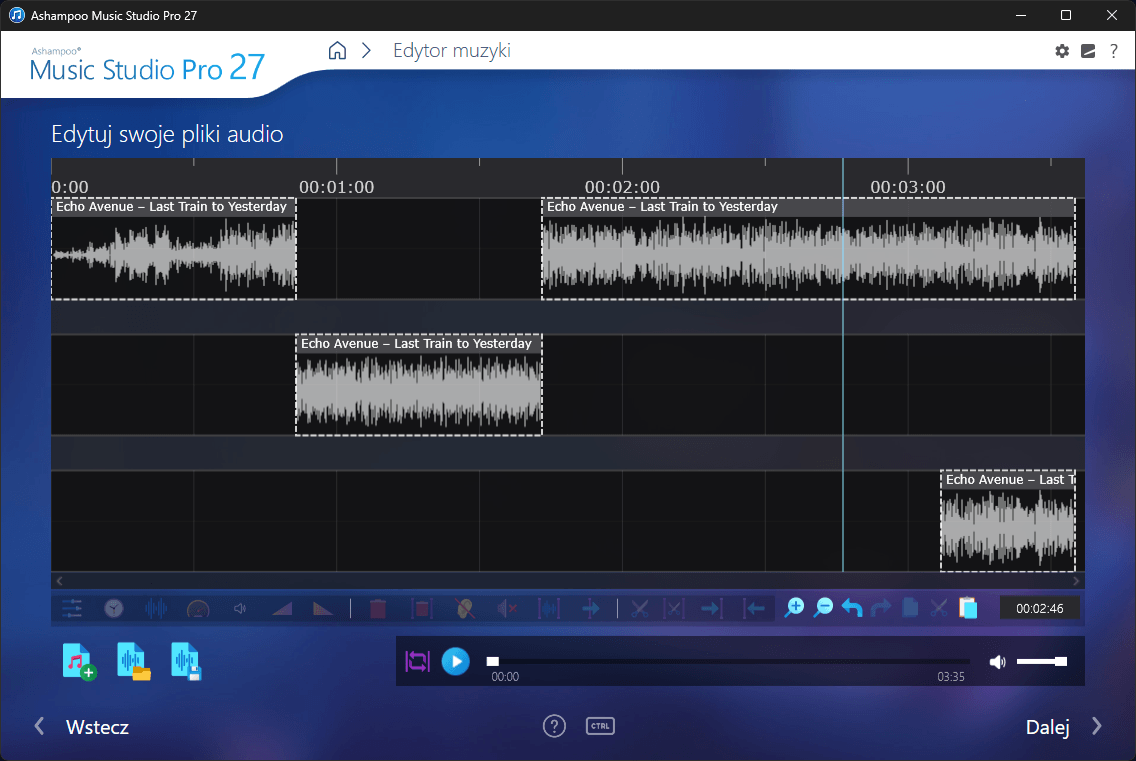Save the audio project to disk
The height and width of the screenshot is (761, 1136).
pyautogui.click(x=186, y=662)
